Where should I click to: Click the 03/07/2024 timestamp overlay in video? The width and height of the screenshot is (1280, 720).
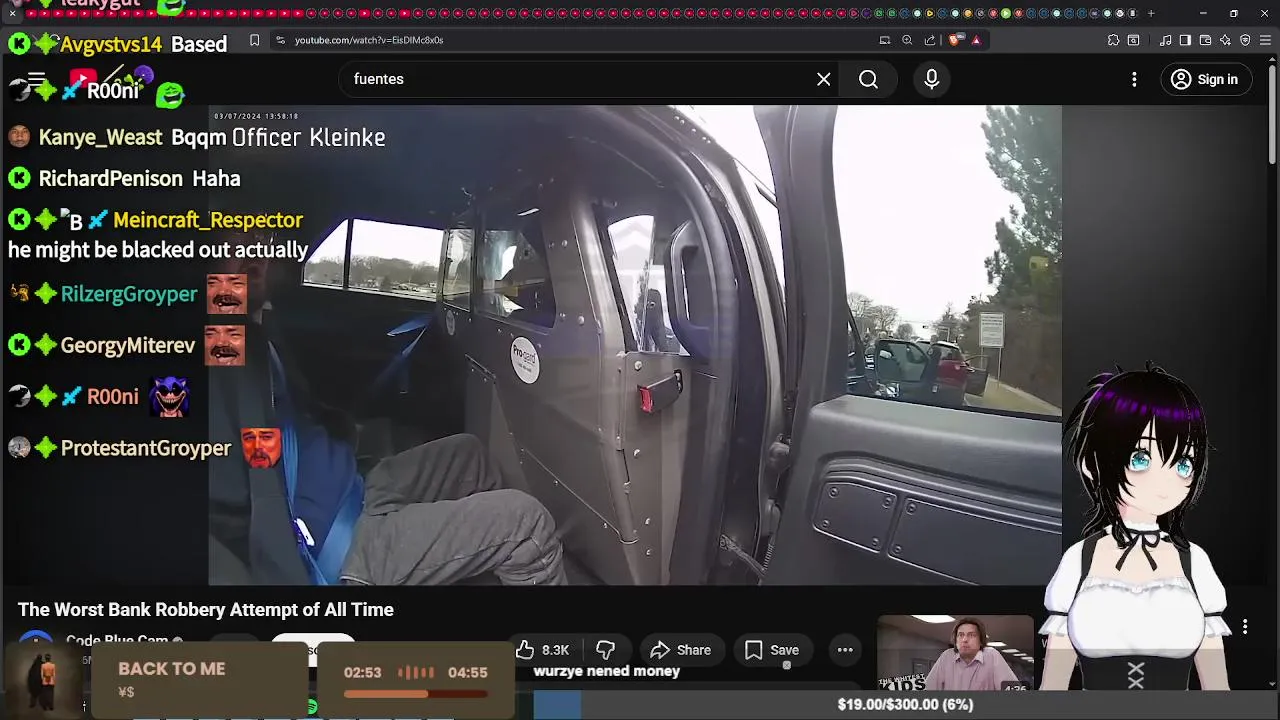(256, 116)
